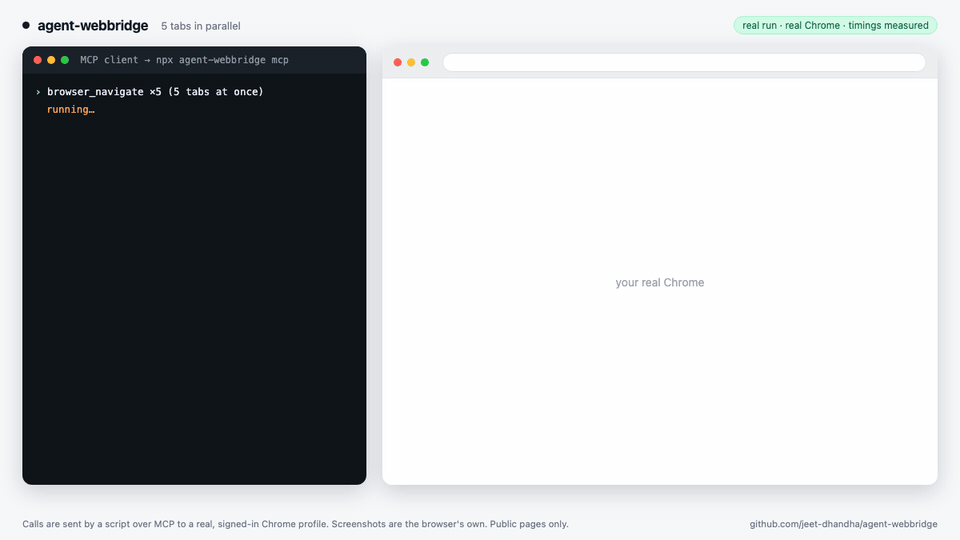Click the green zoom dot on Chrome window

click(425, 62)
